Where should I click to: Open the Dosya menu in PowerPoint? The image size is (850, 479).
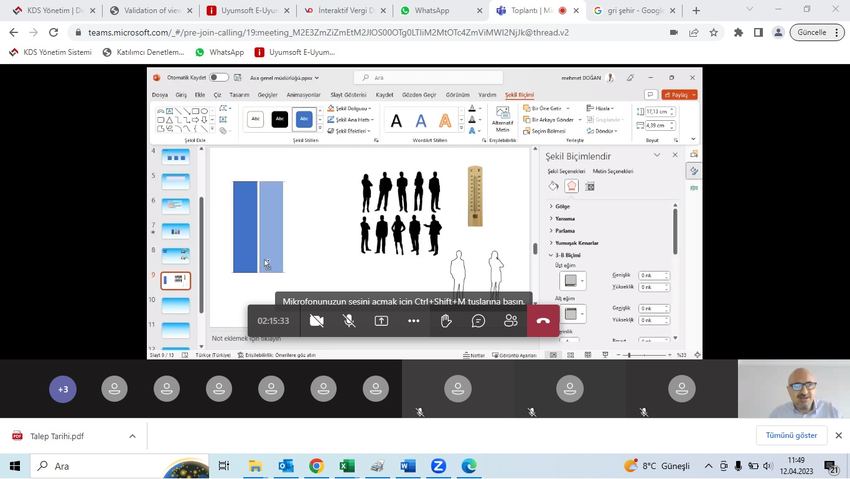point(160,95)
